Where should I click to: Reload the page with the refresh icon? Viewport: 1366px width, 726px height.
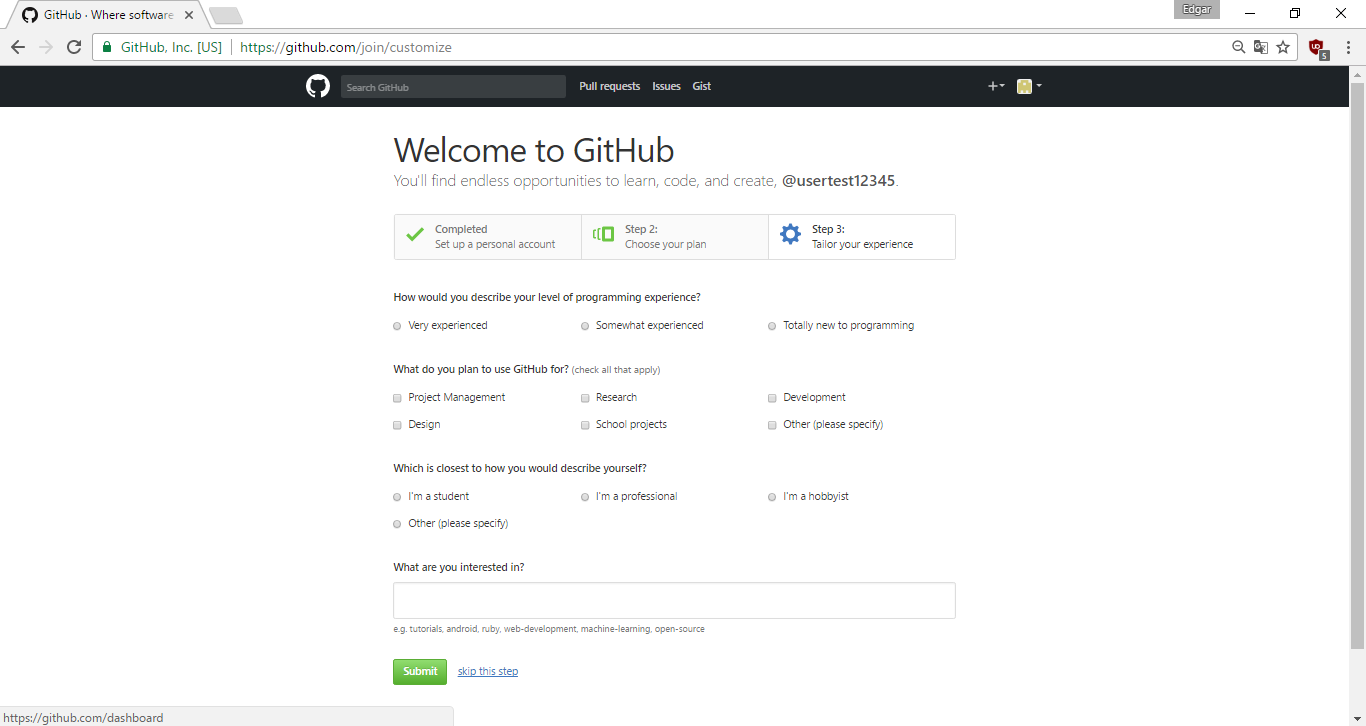(73, 46)
